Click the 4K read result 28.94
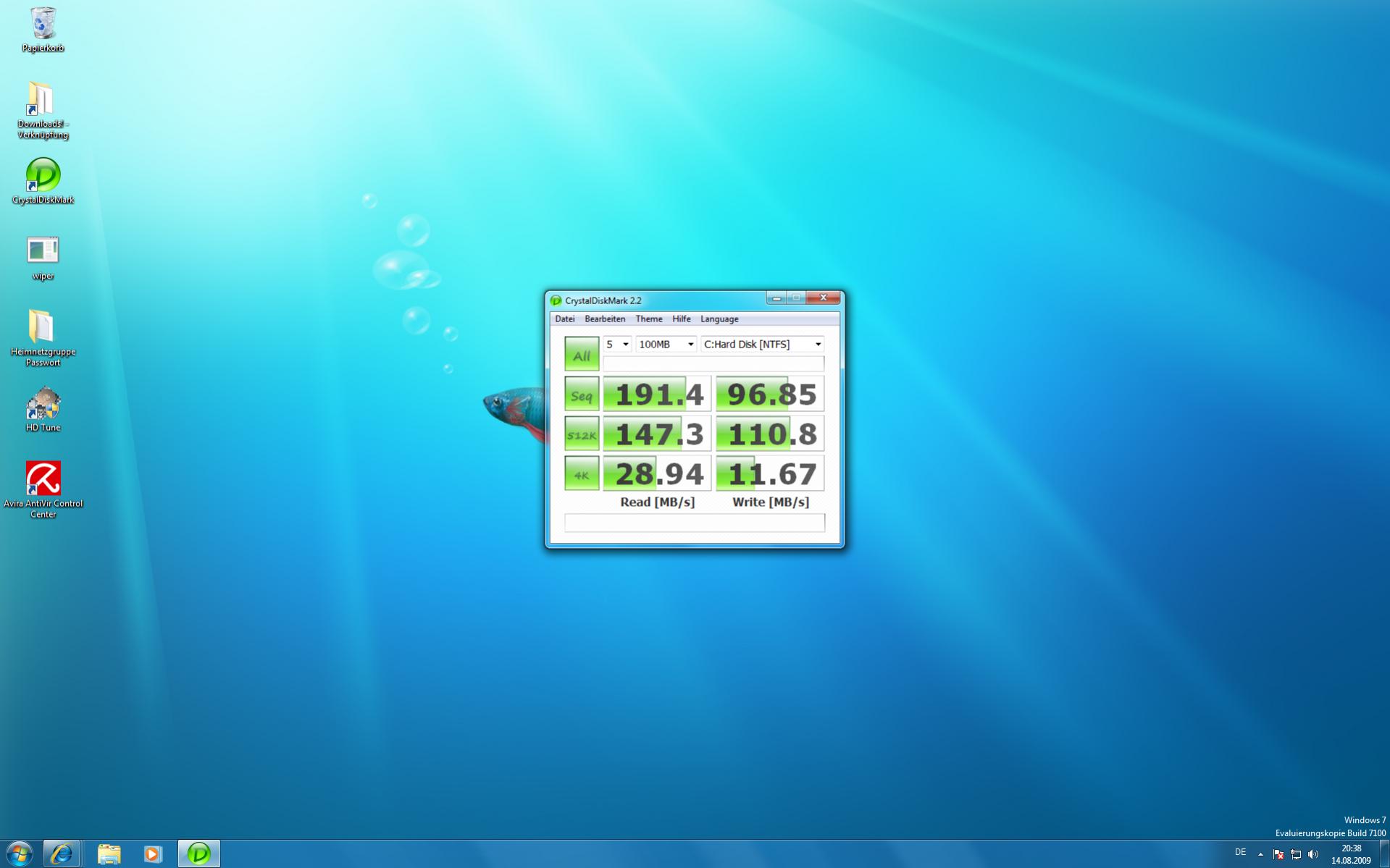 (x=657, y=474)
